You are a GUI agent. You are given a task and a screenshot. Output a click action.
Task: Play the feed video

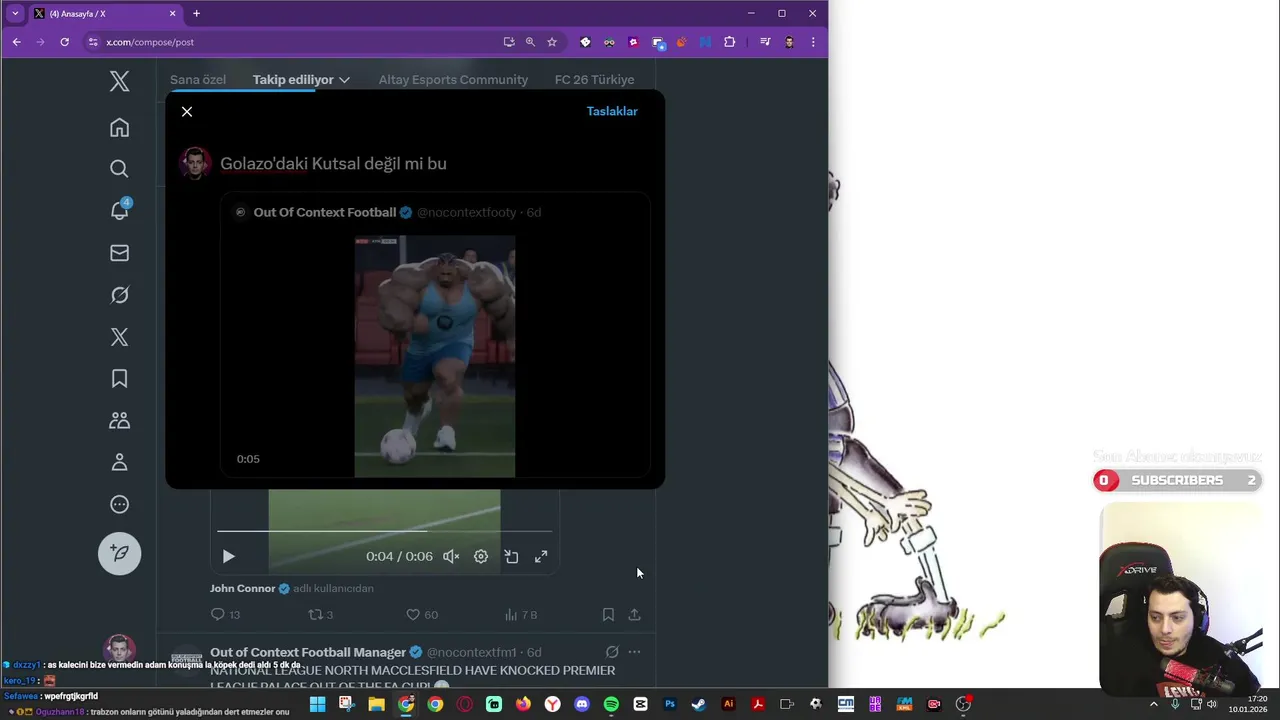pos(228,557)
